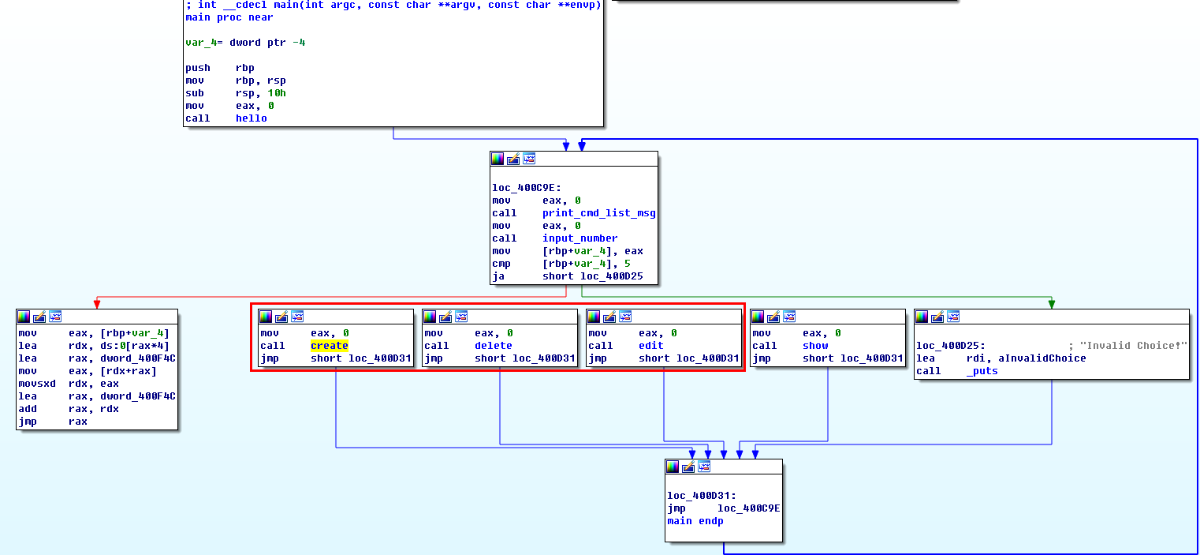Click group nodes icon on call create block
The width and height of the screenshot is (1200, 555).
coord(298,316)
